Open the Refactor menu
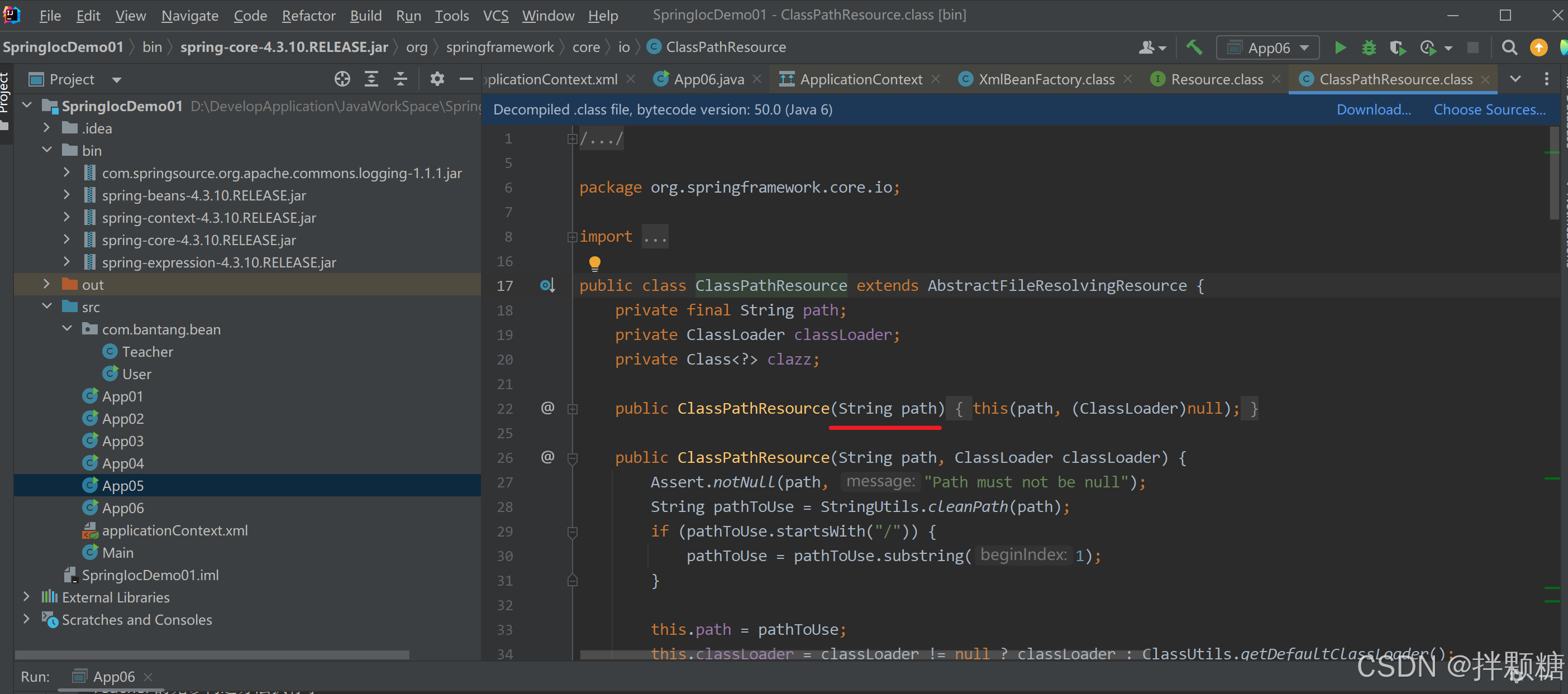1568x694 pixels. pos(308,16)
